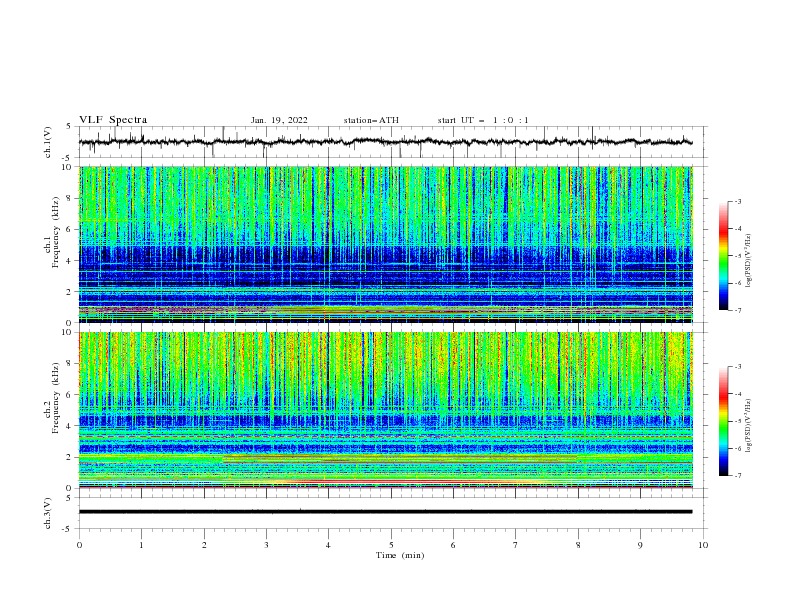The height and width of the screenshot is (612, 792).
Task: Click time axis tick label "1"
Action: coord(141,545)
